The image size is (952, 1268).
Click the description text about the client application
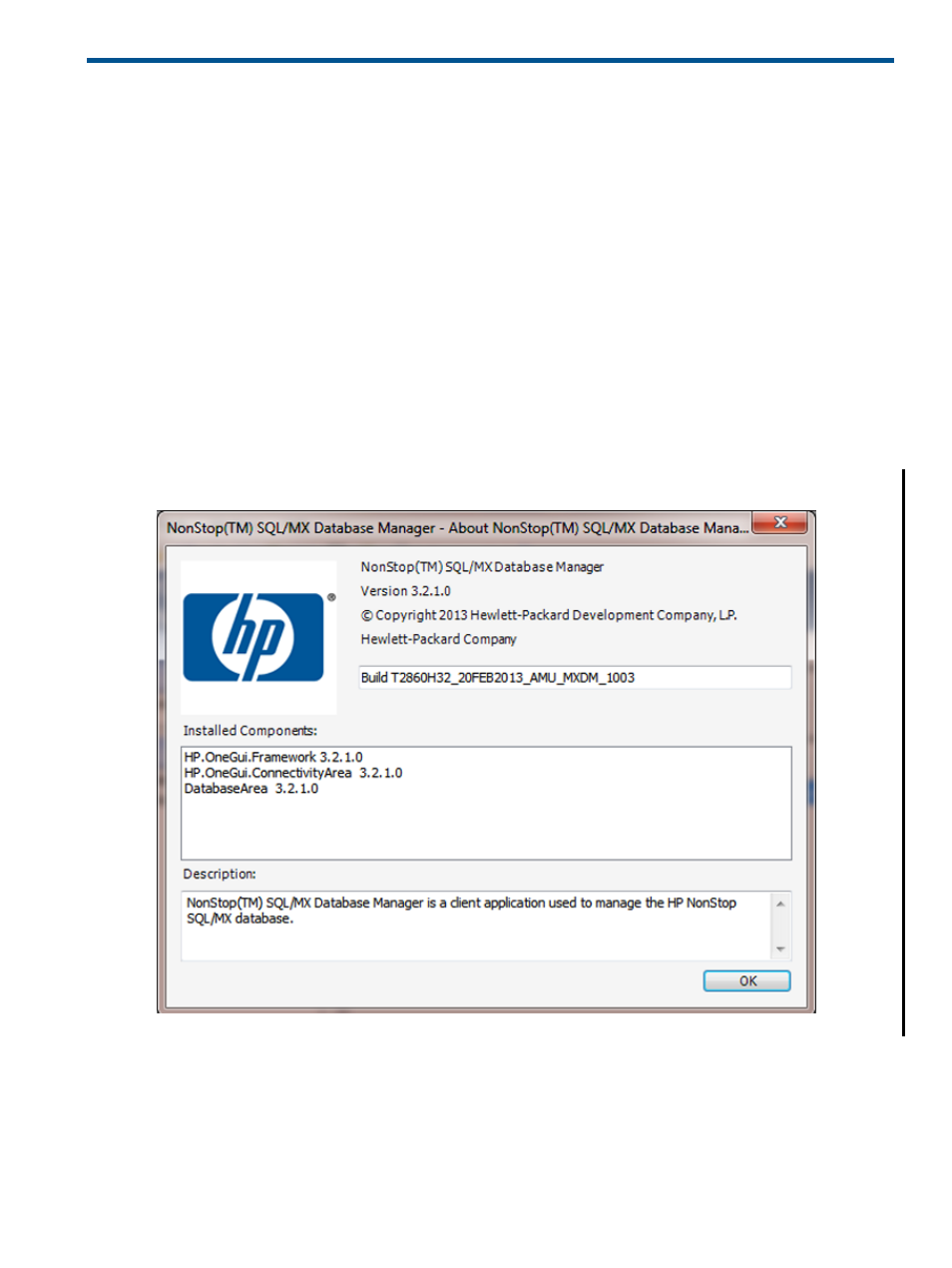(461, 904)
